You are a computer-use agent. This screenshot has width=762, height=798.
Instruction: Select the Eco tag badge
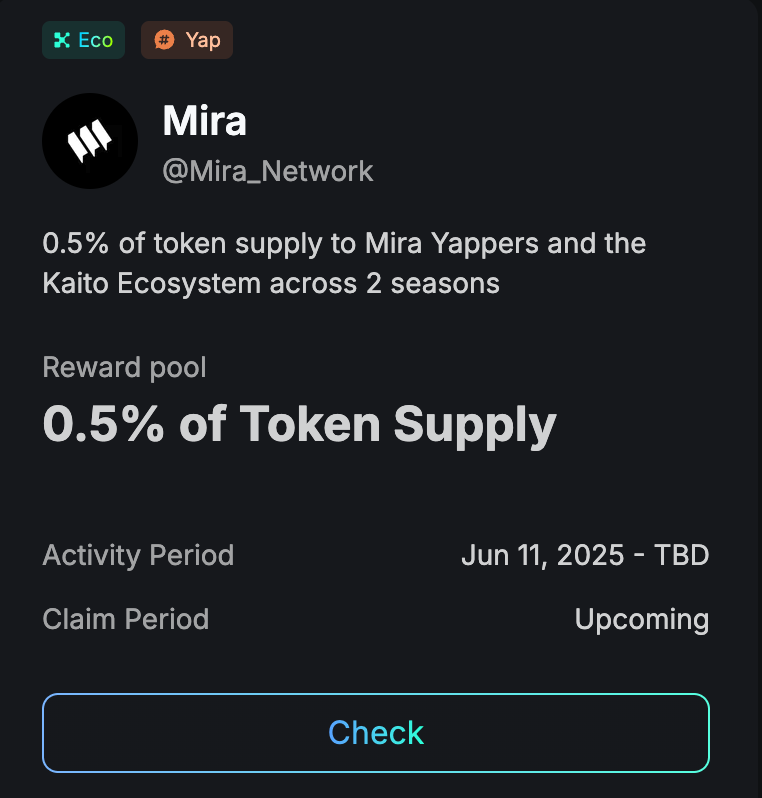tap(83, 40)
